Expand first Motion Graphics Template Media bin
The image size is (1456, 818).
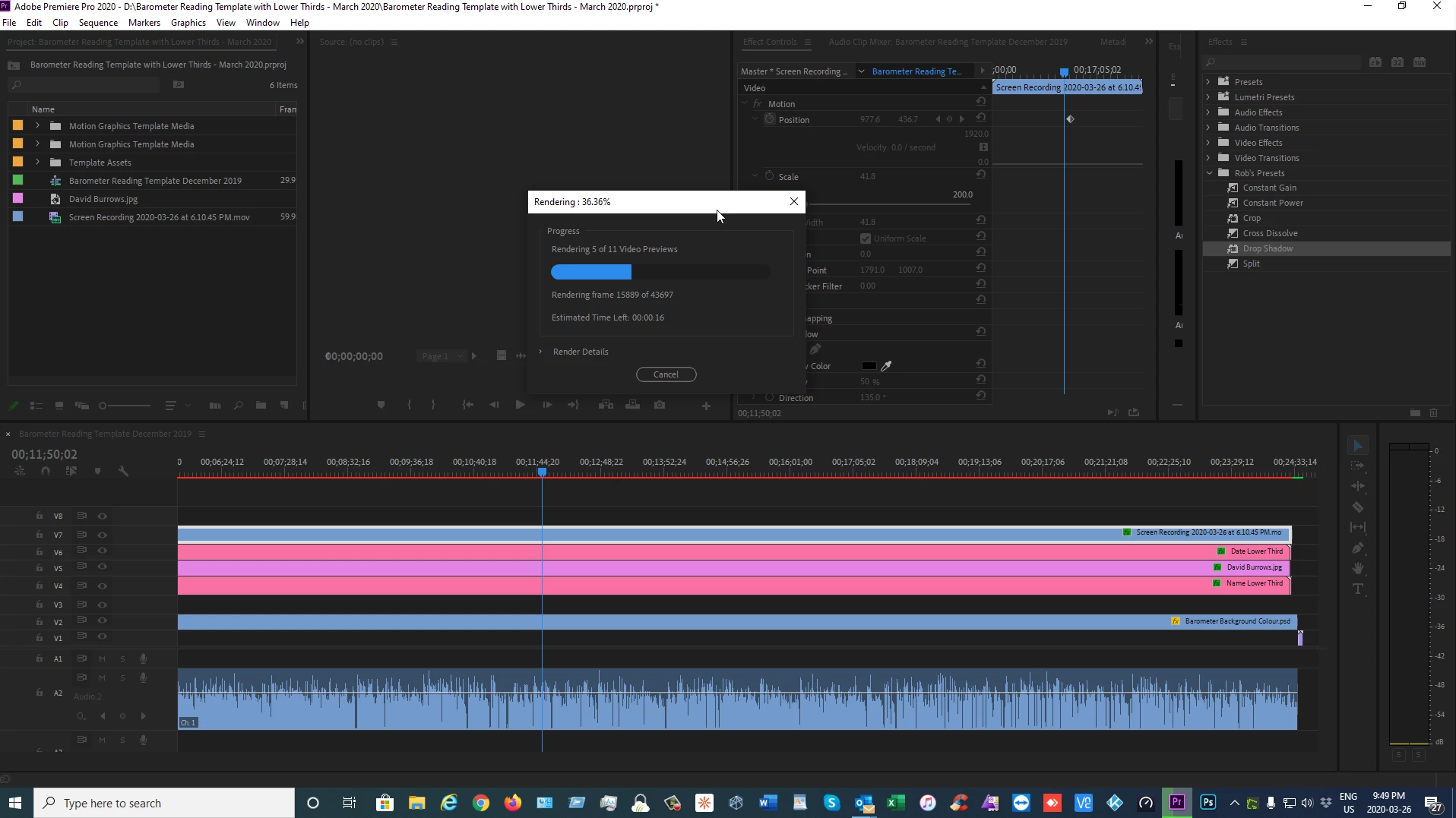coord(37,125)
